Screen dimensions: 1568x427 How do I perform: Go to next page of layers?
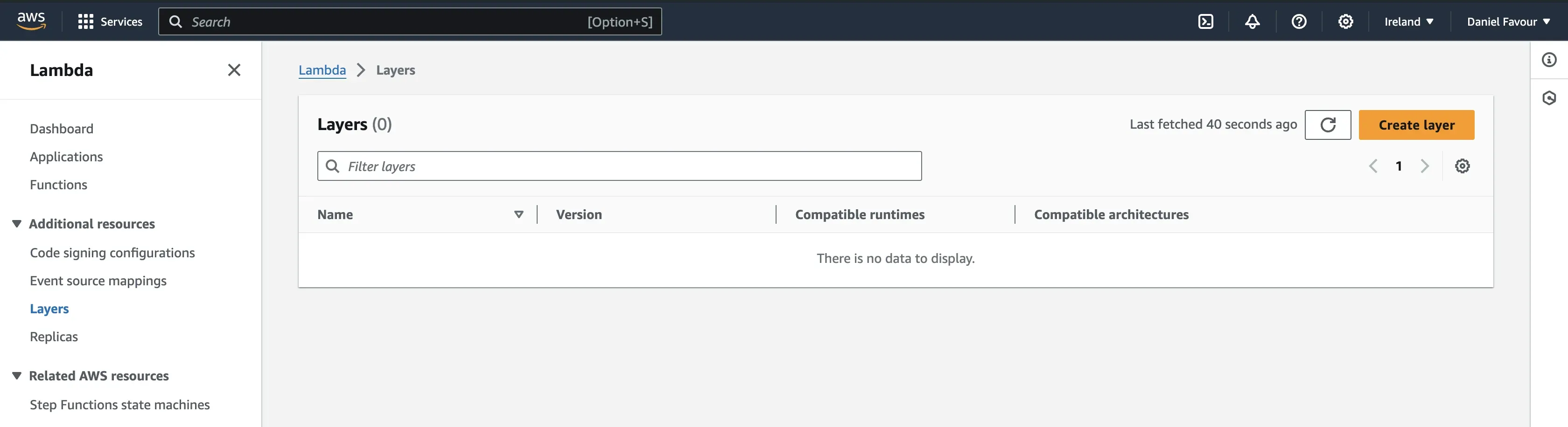click(1424, 166)
